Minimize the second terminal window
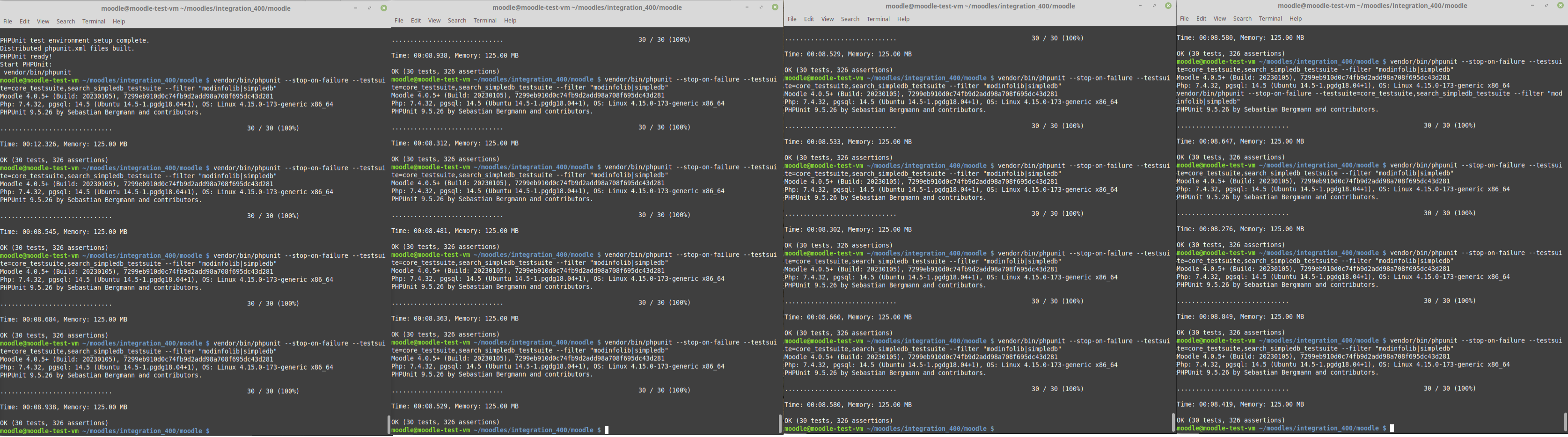1568x437 pixels. (x=747, y=7)
